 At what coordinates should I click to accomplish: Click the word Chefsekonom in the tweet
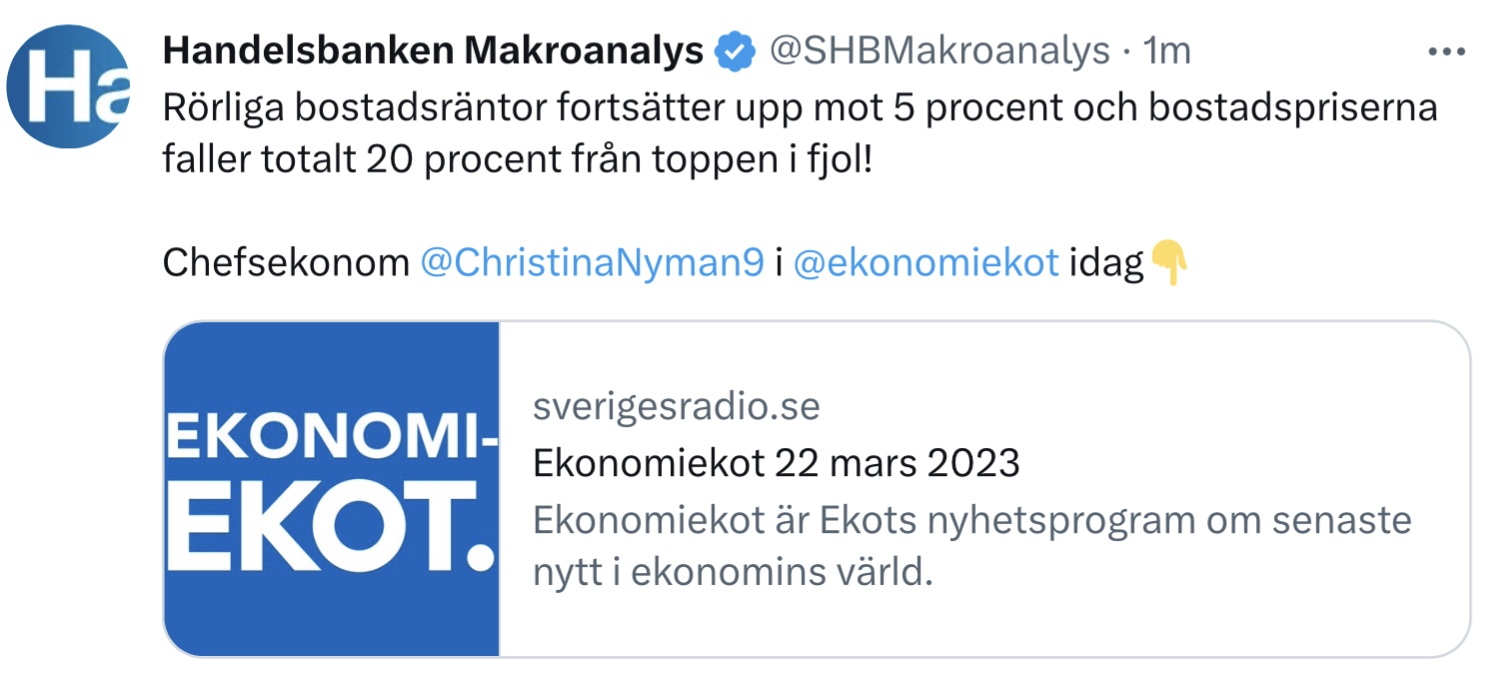(x=286, y=263)
